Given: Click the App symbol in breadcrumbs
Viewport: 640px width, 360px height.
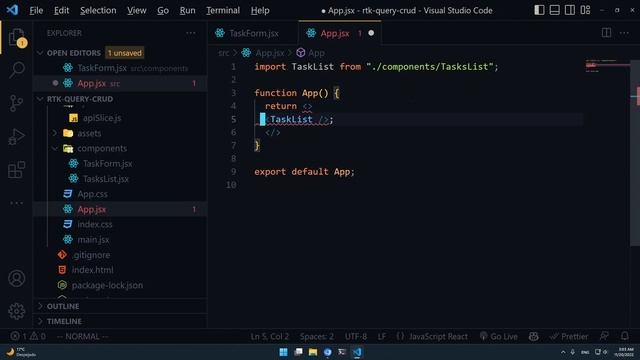Looking at the screenshot, I should tap(316, 53).
